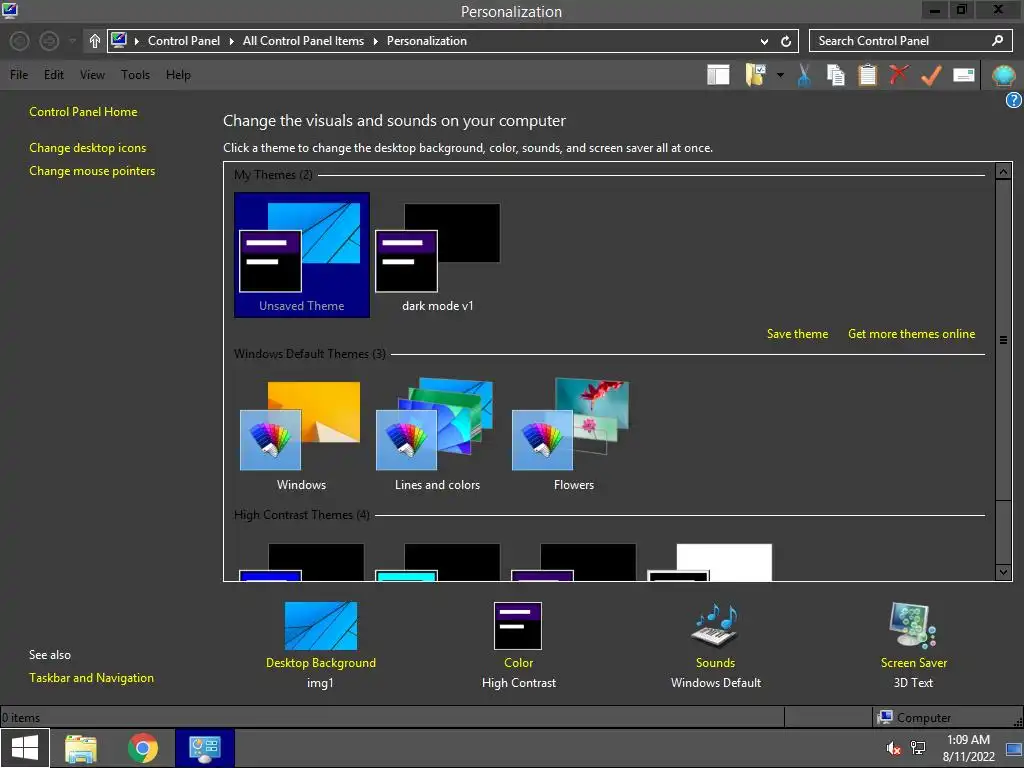
Task: Expand the chevron before Personalization breadcrumb
Action: pyautogui.click(x=376, y=41)
